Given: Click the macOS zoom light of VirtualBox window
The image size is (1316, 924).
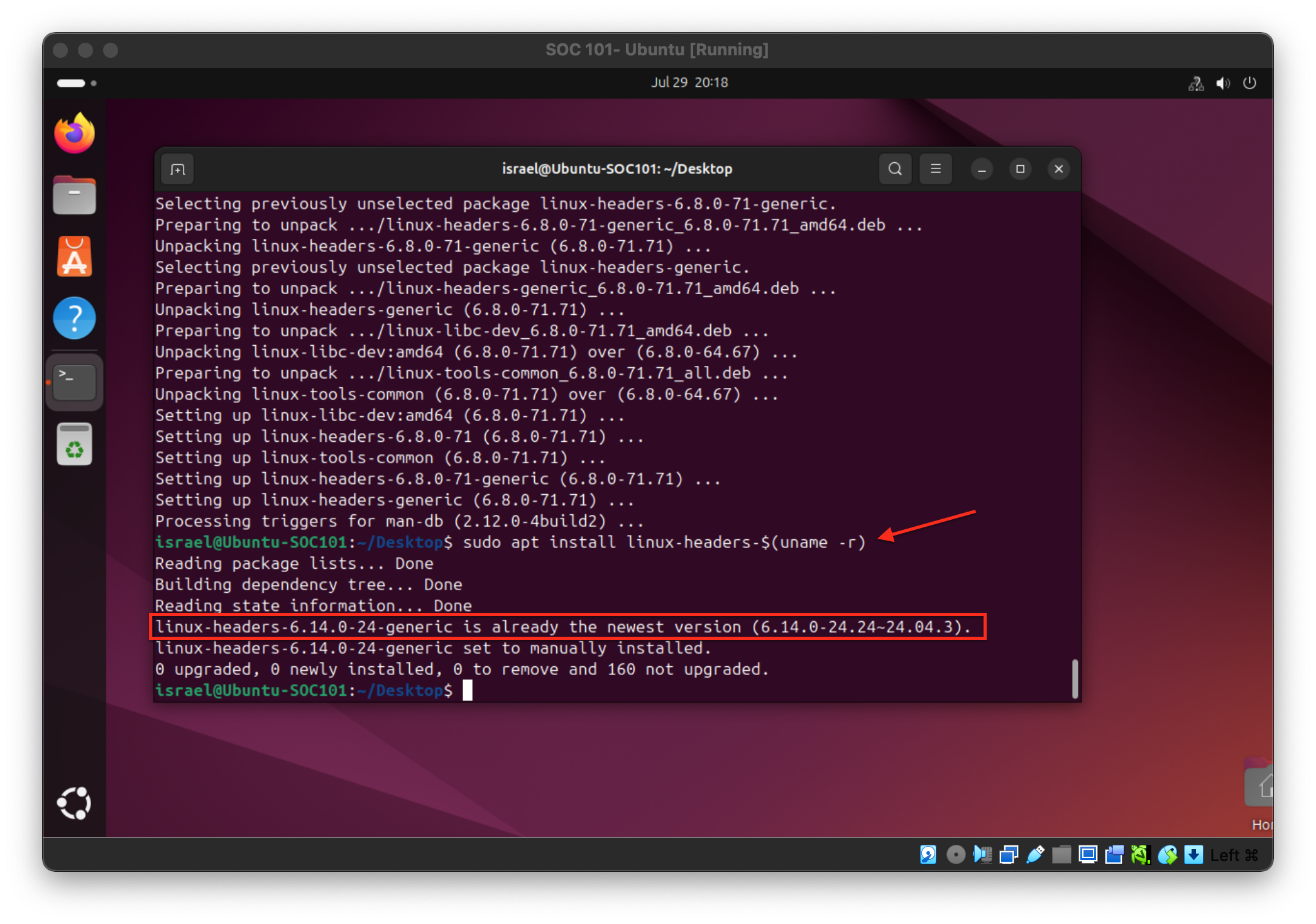Looking at the screenshot, I should [111, 50].
